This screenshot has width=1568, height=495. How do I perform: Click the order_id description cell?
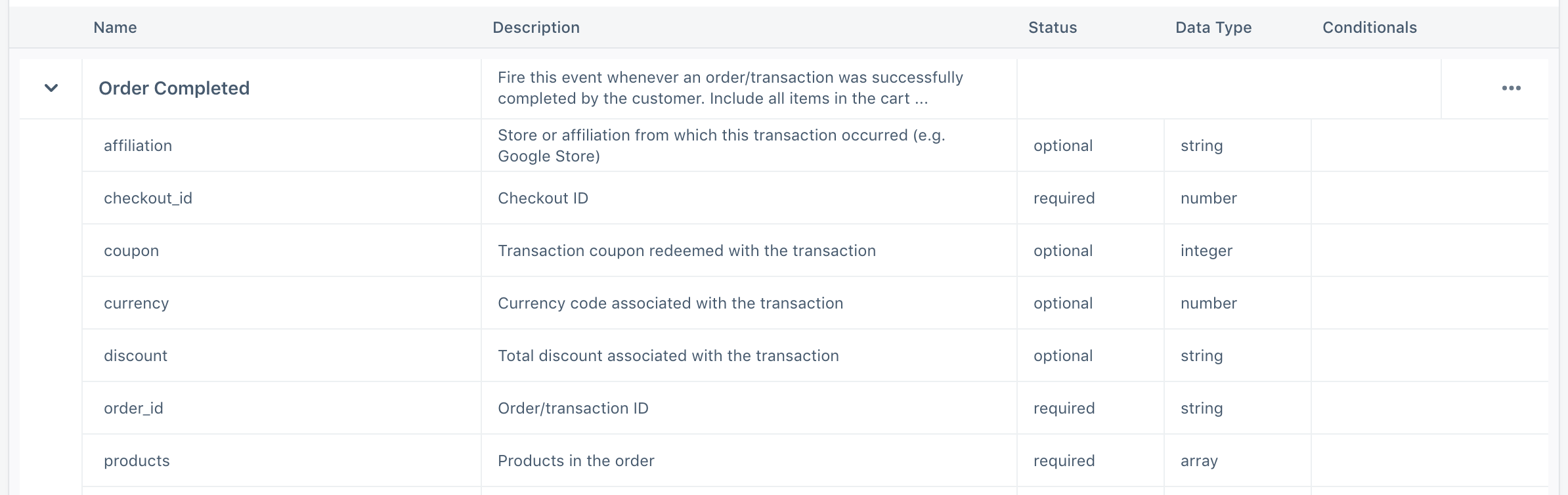pyautogui.click(x=573, y=408)
